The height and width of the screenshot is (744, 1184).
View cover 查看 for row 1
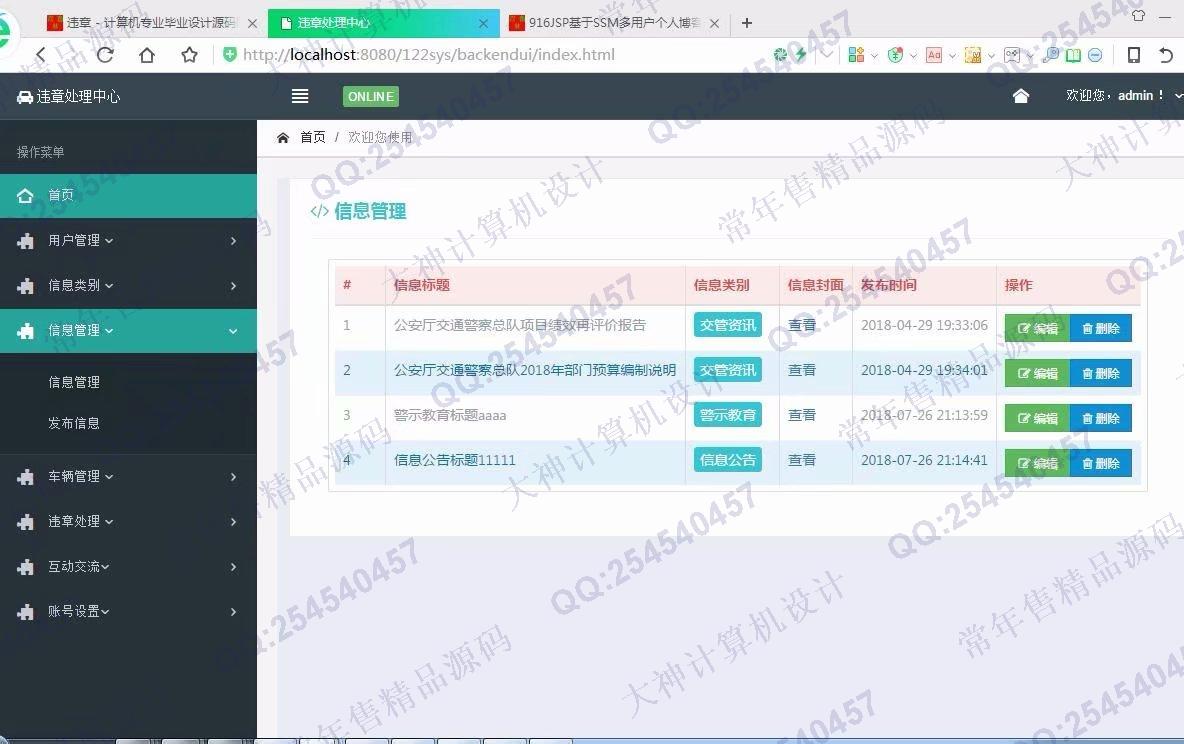click(x=802, y=325)
